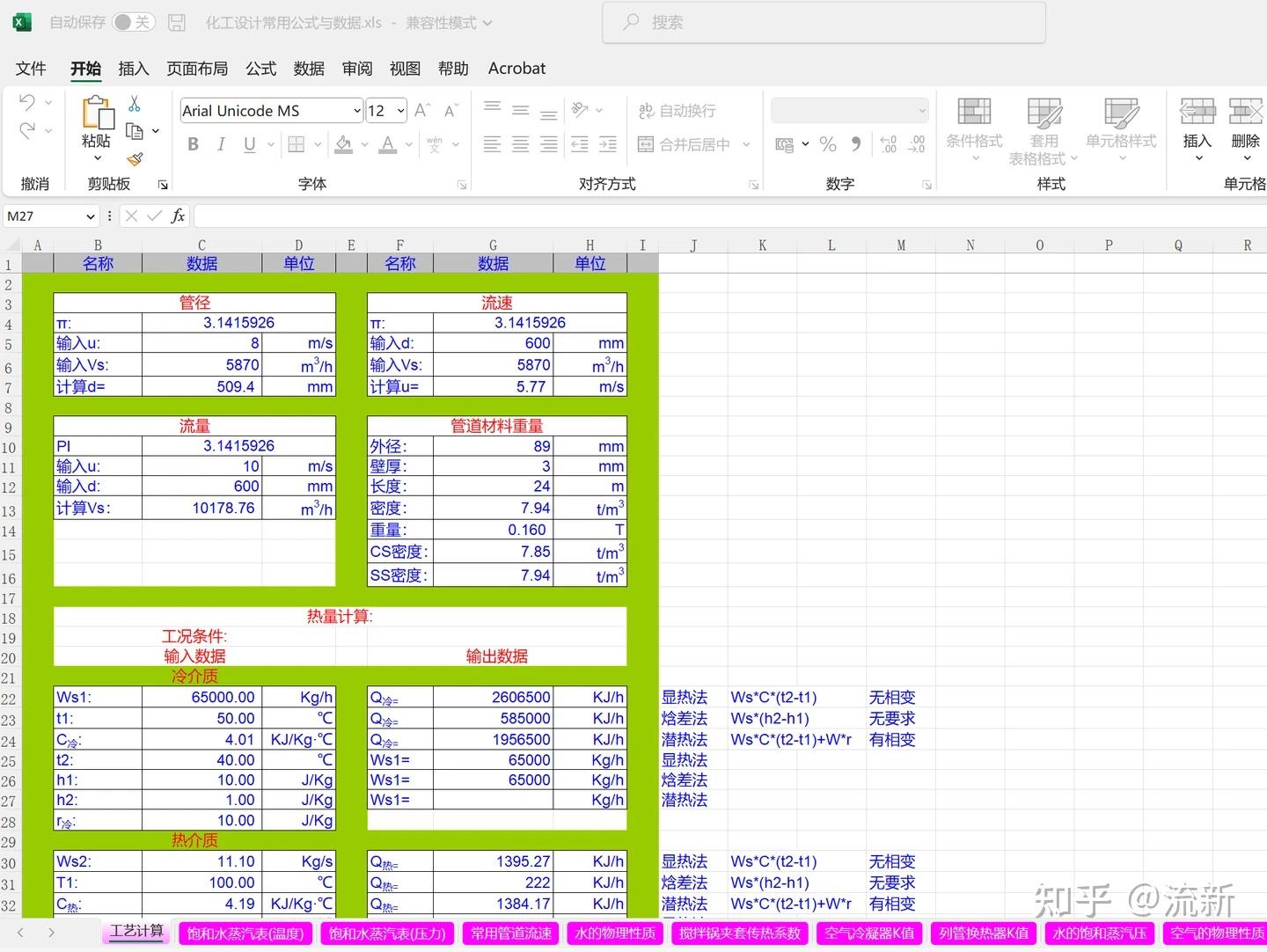Toggle middle vertical alignment
1267x952 pixels.
pyautogui.click(x=521, y=110)
